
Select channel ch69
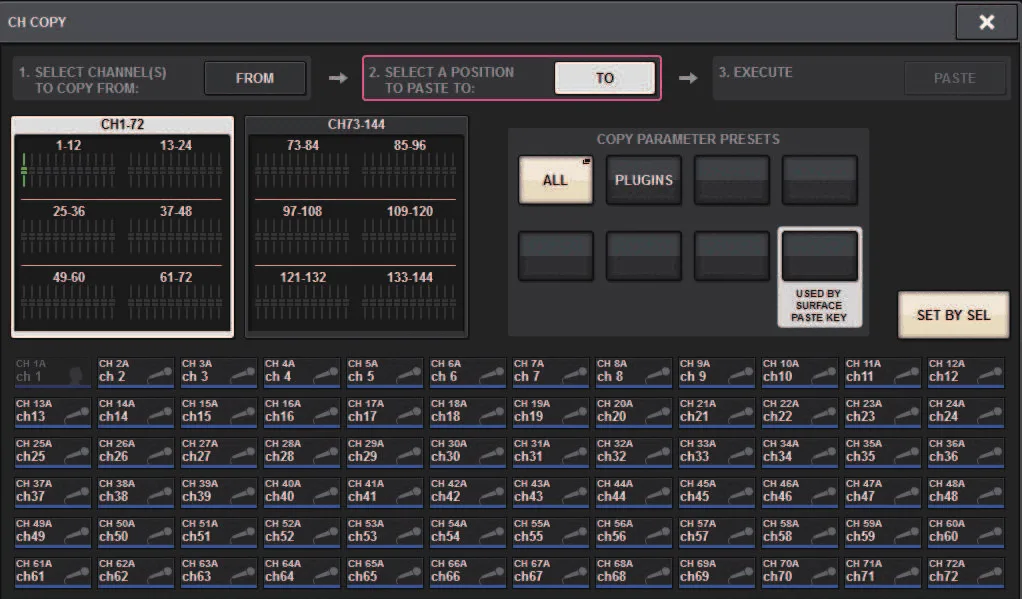tap(717, 572)
